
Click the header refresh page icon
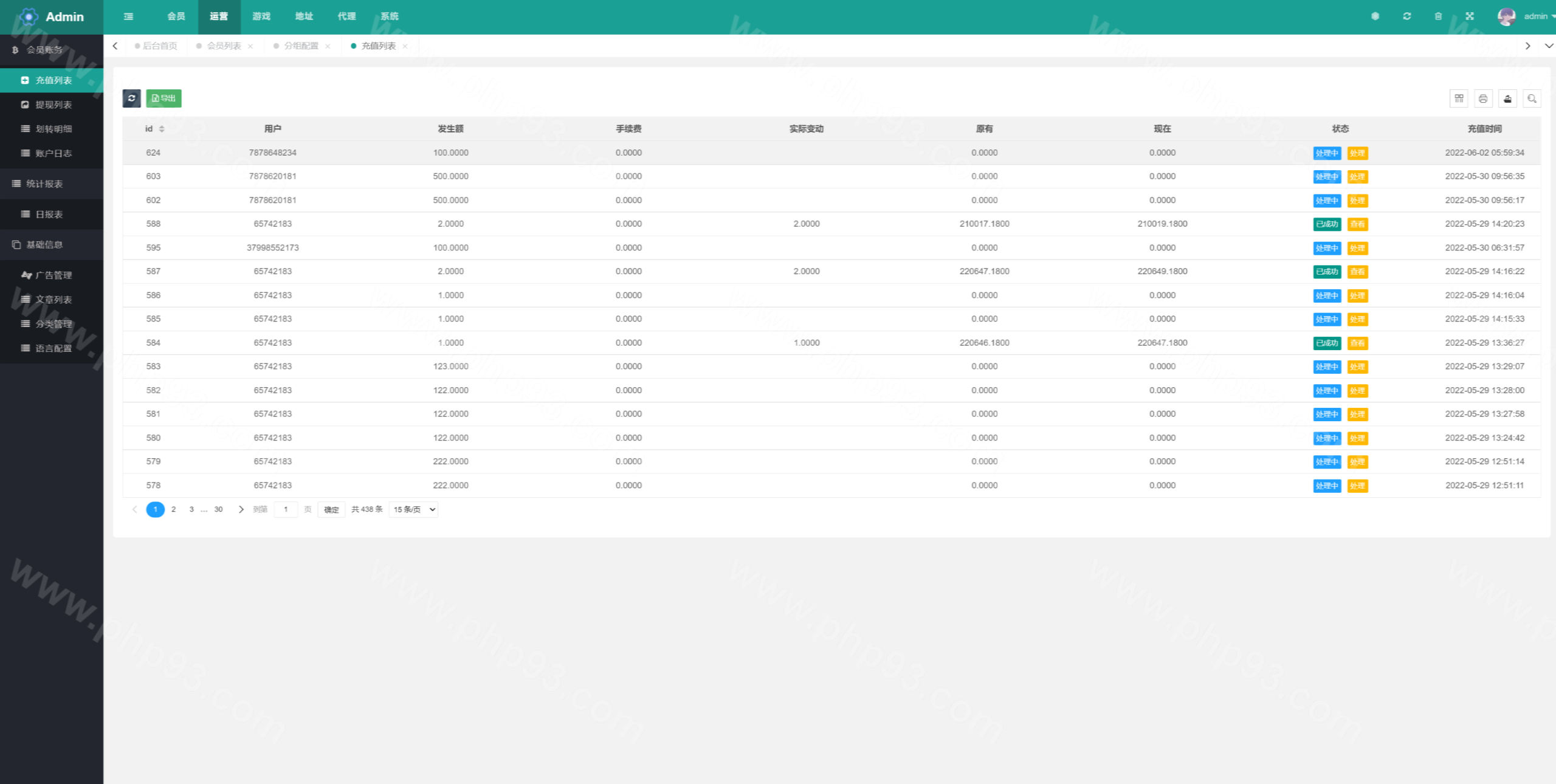click(1406, 16)
